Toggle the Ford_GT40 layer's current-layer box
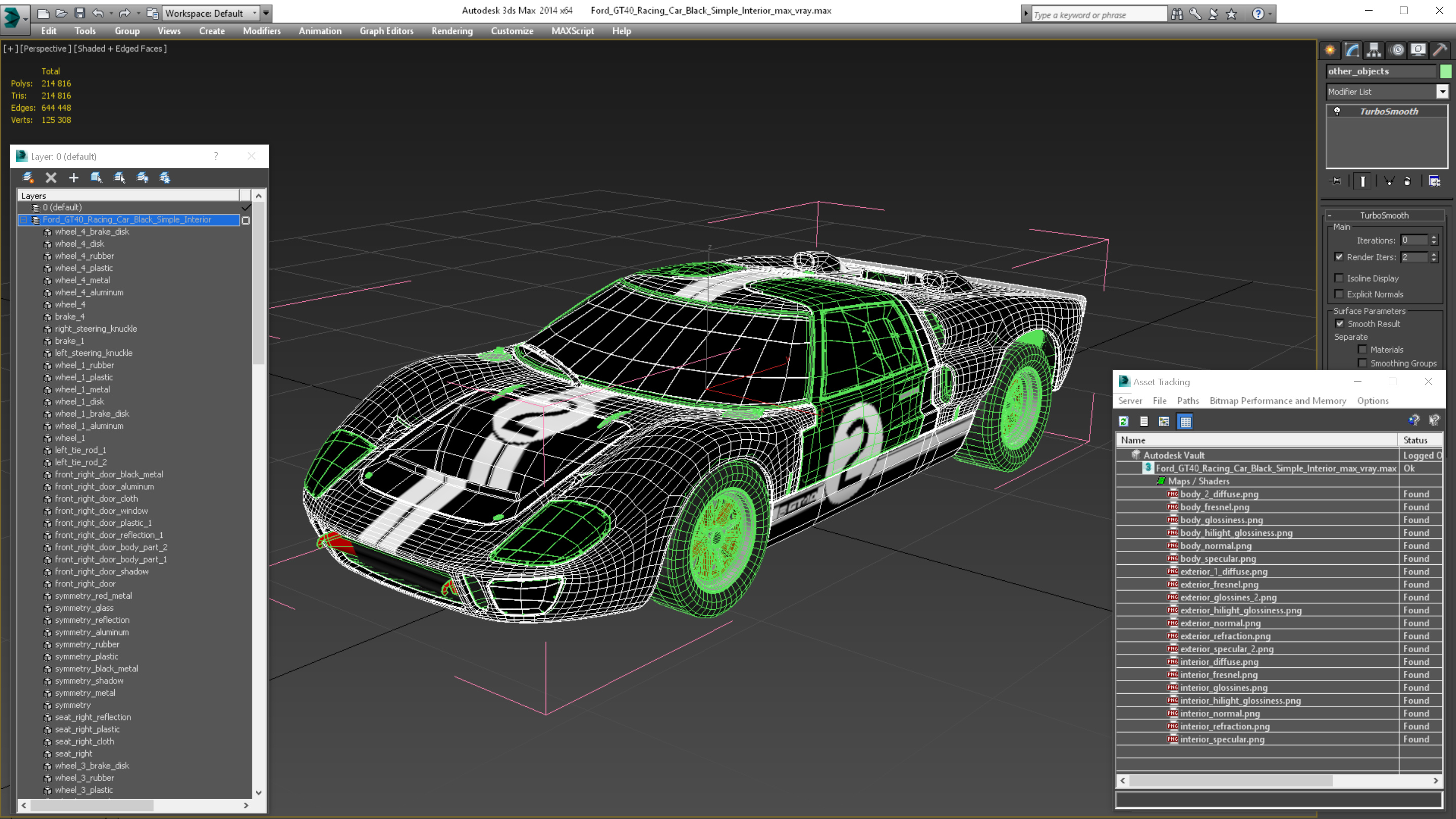1456x819 pixels. (246, 220)
